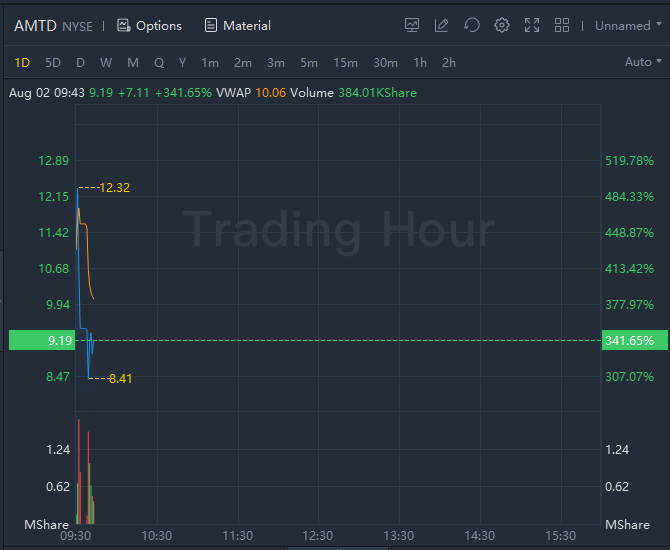
Task: Switch to the 5D timeframe
Action: pyautogui.click(x=53, y=63)
